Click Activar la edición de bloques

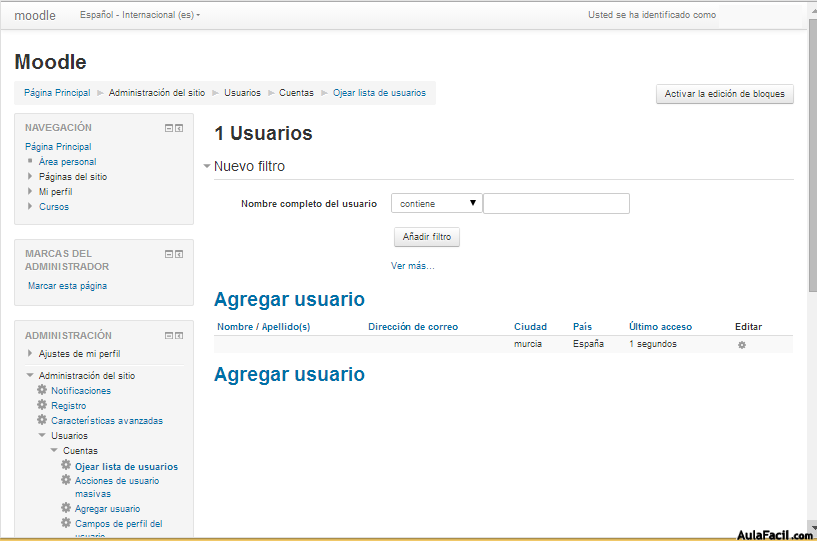(725, 94)
